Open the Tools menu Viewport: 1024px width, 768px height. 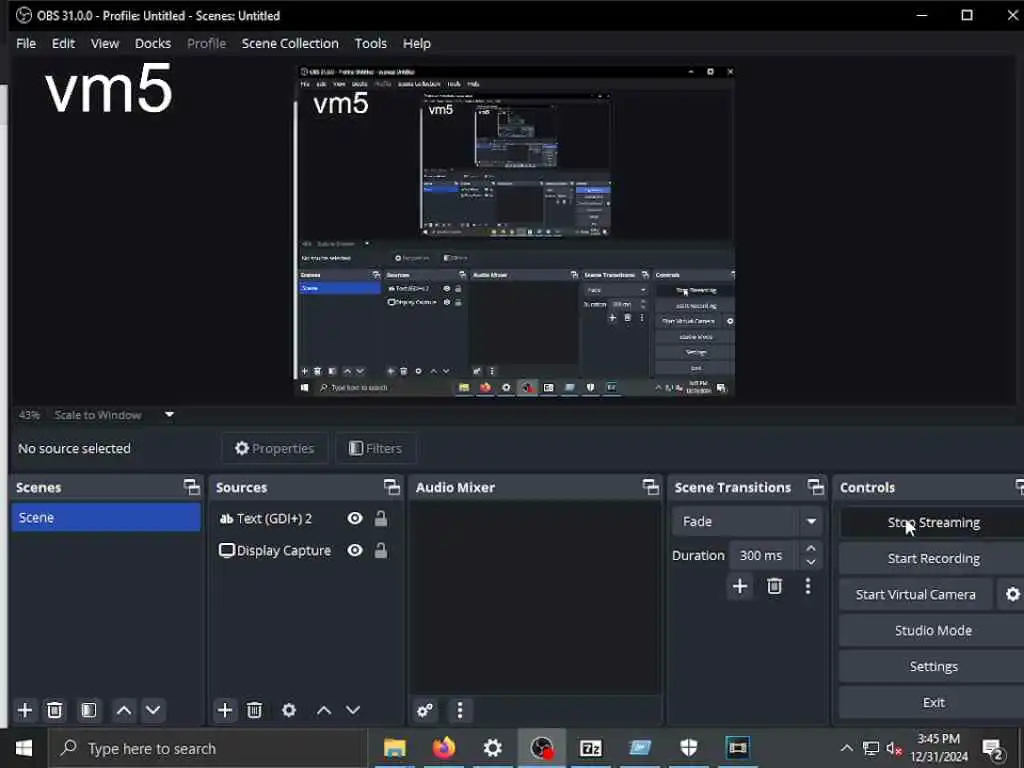click(370, 43)
